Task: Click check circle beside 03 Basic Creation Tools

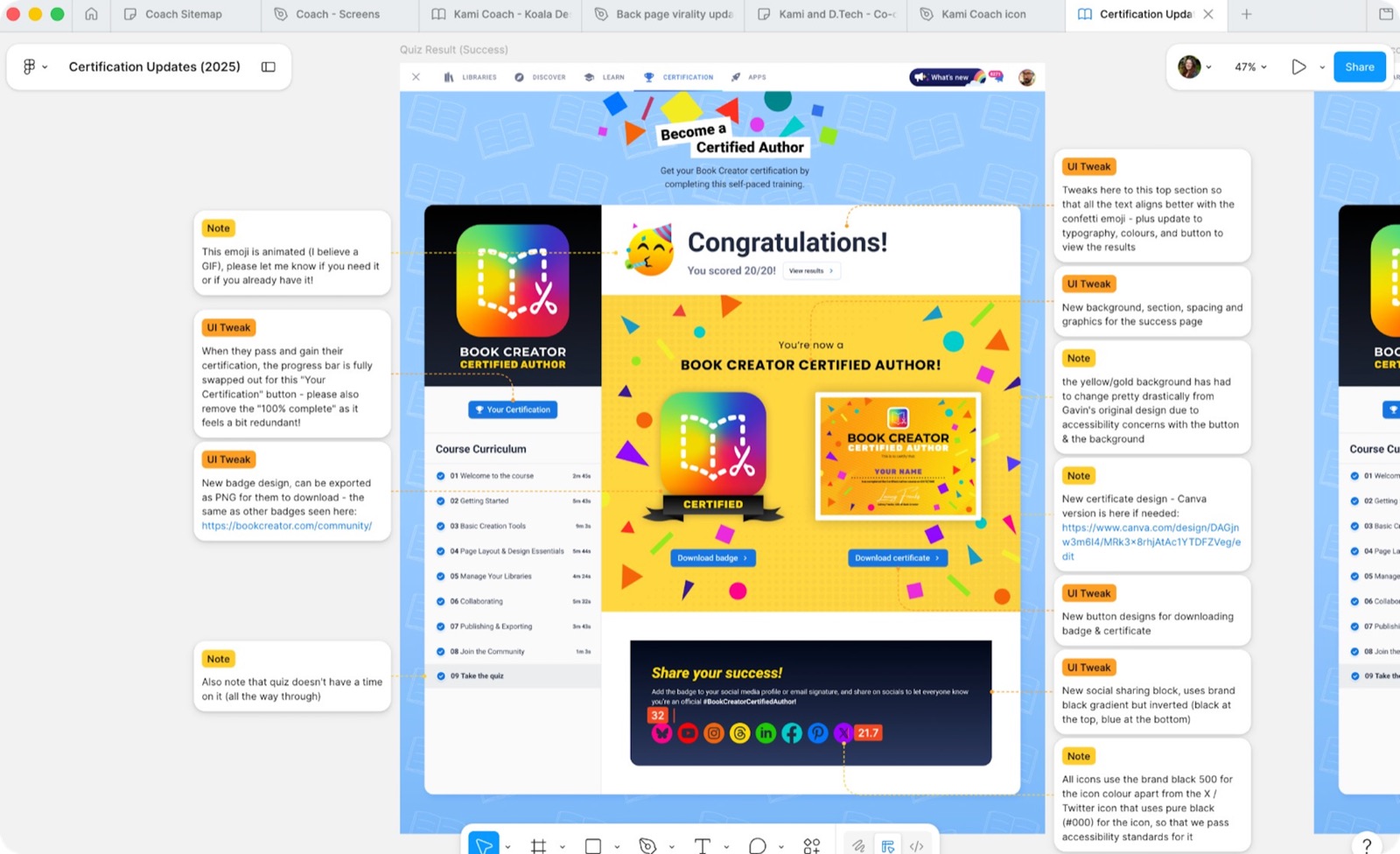Action: 441,526
